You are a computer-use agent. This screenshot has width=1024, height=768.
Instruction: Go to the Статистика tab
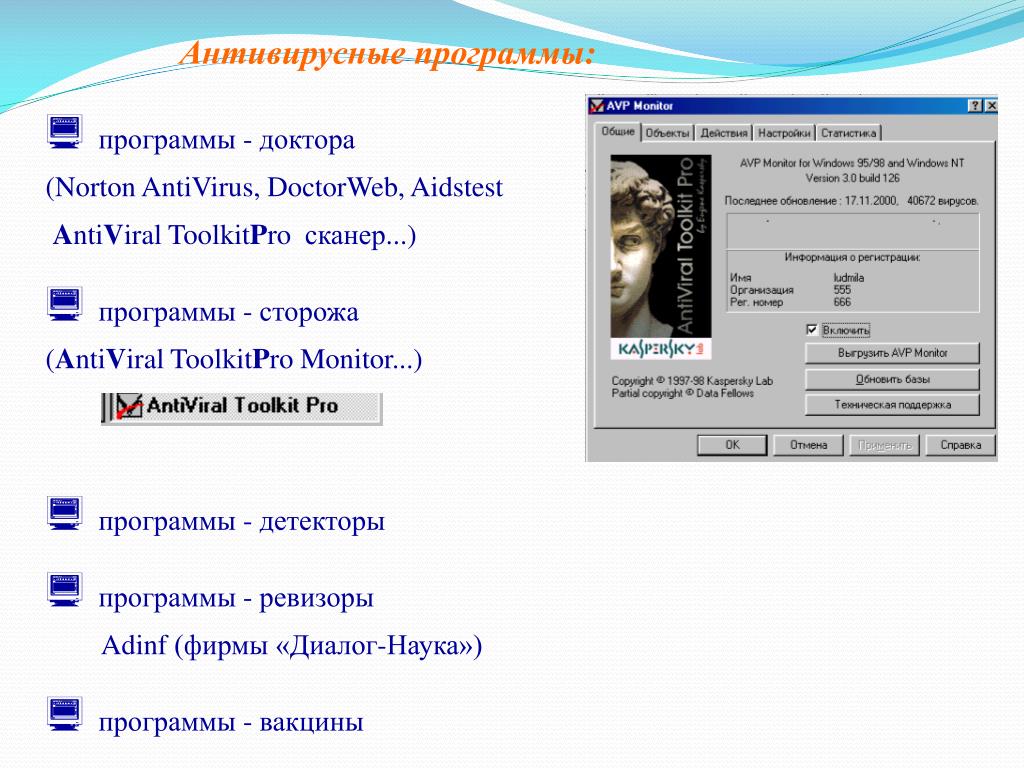[x=848, y=133]
